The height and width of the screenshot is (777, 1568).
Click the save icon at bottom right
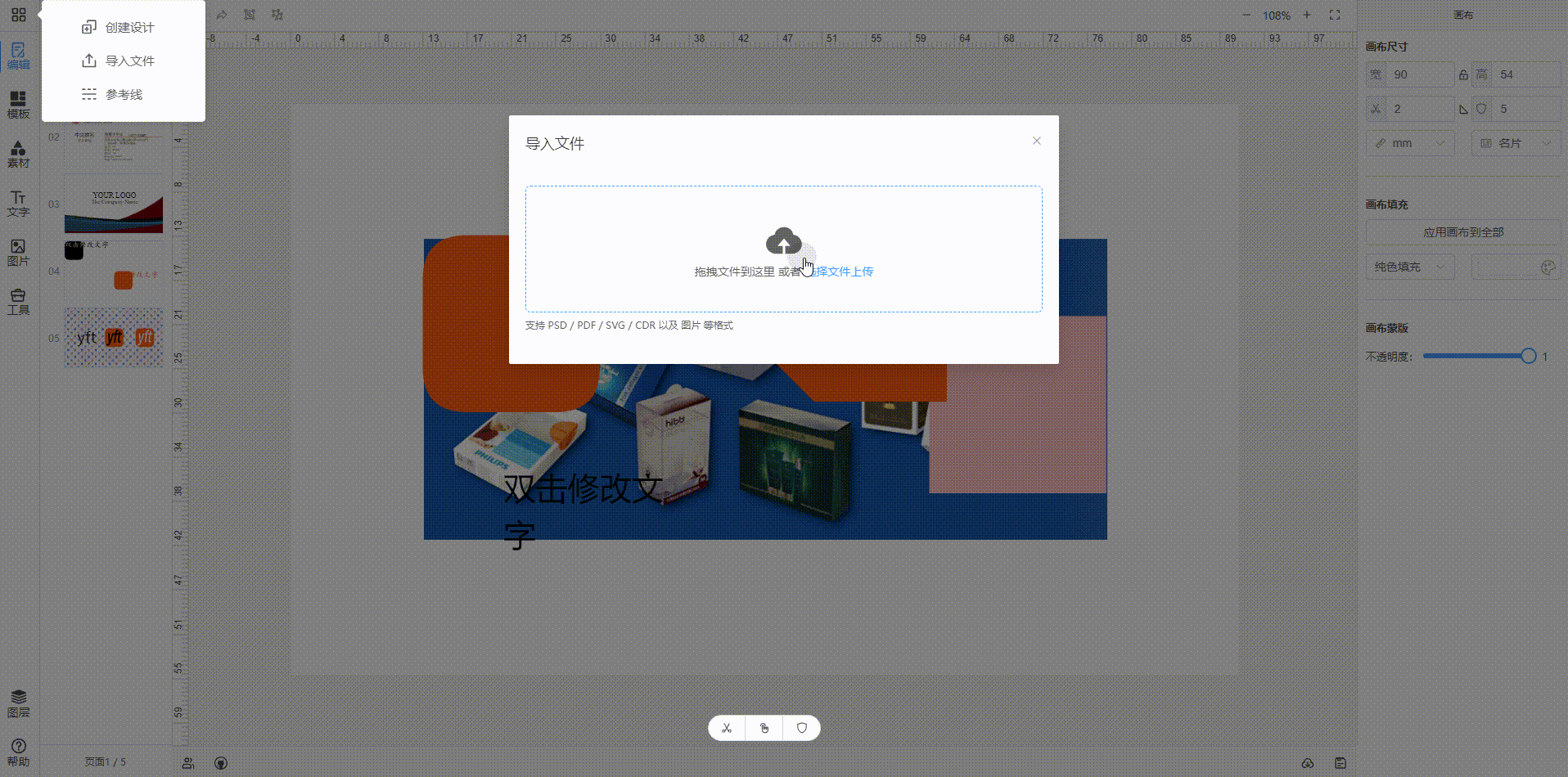pyautogui.click(x=1340, y=763)
